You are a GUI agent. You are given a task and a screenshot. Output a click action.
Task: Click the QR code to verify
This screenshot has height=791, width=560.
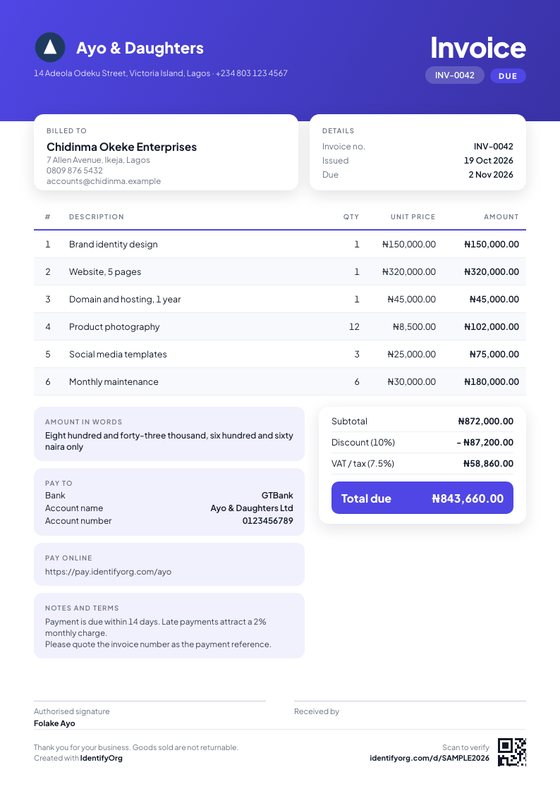512,752
